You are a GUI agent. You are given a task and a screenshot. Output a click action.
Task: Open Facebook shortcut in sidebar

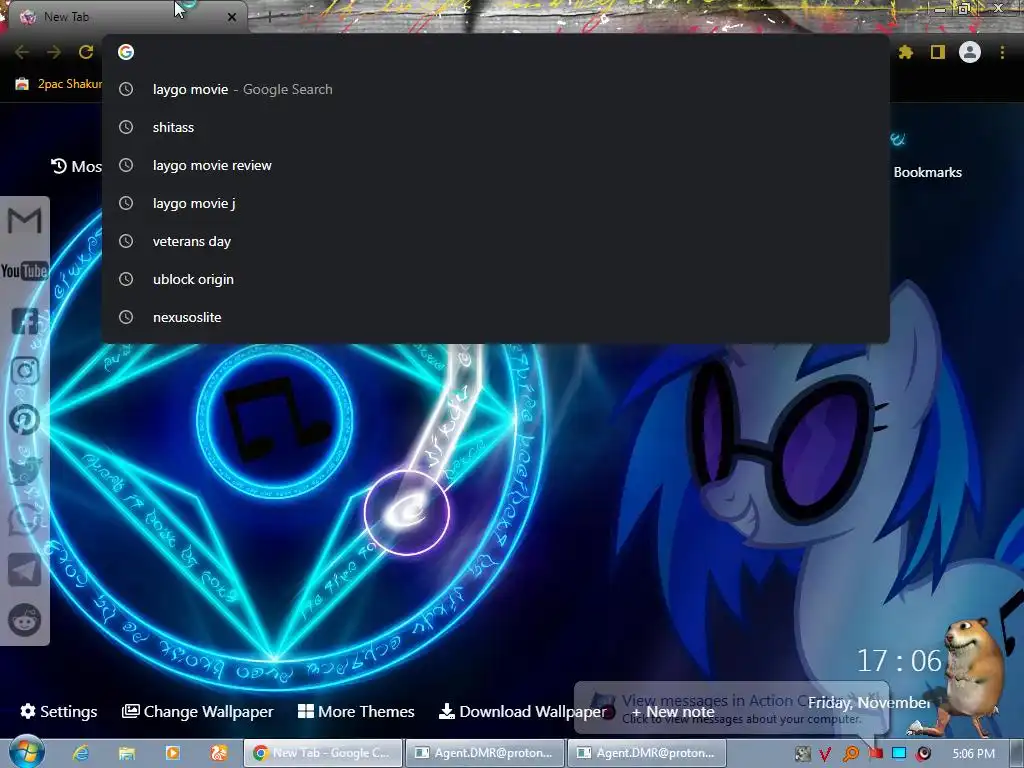pos(25,321)
